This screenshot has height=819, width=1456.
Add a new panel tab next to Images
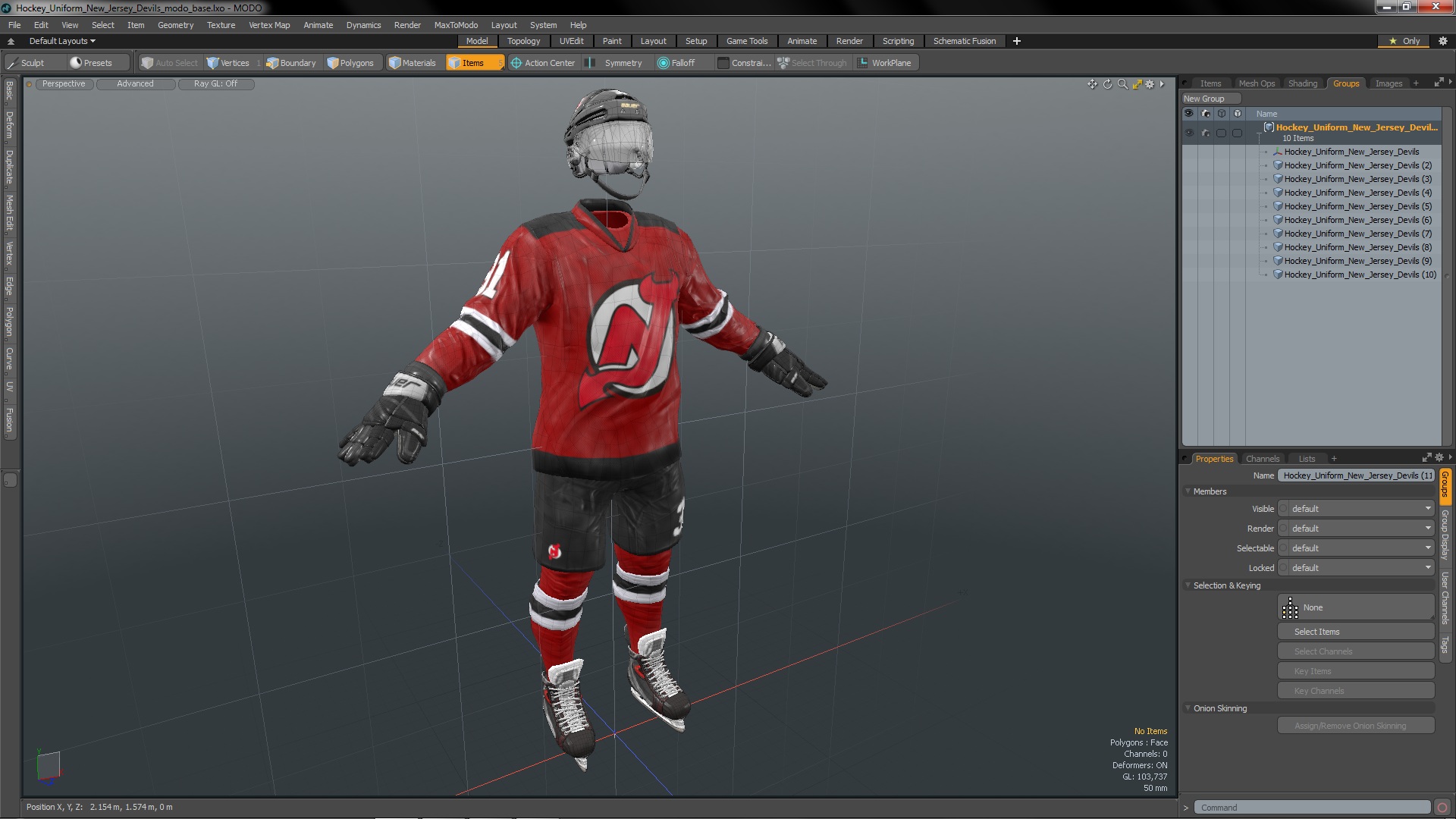1416,83
